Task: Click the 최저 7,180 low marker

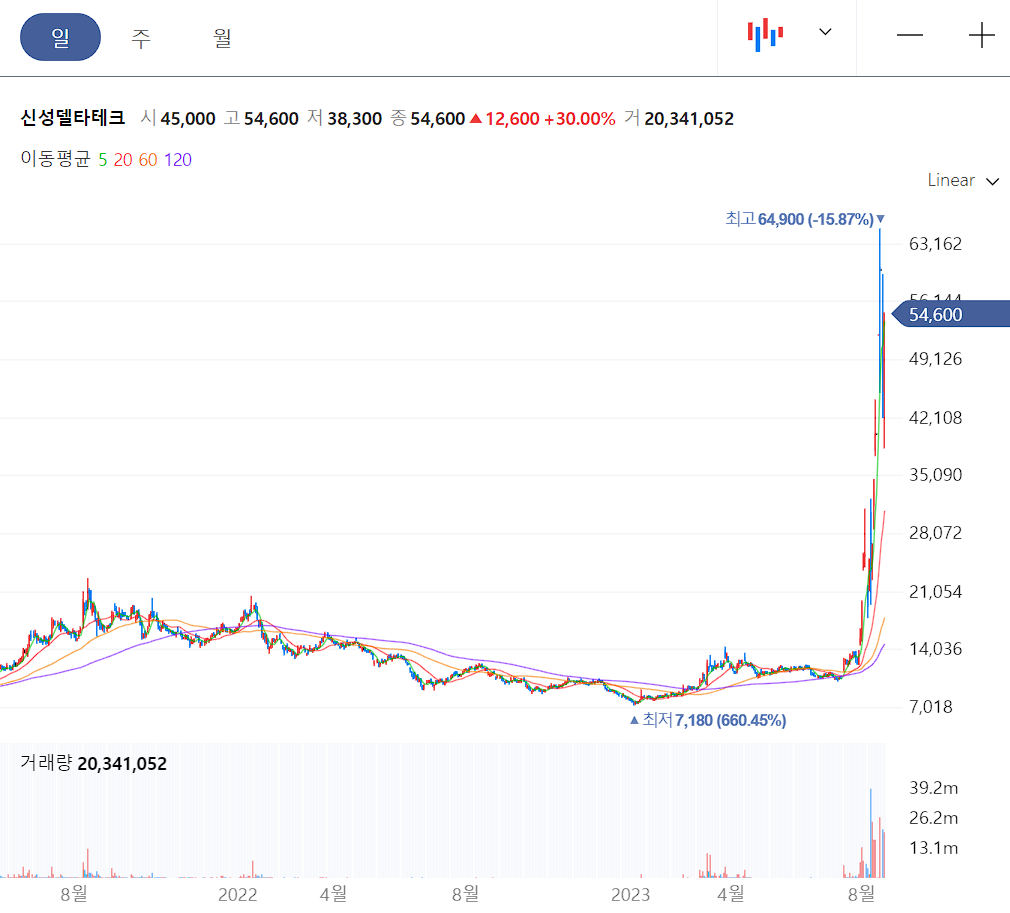Action: (x=708, y=720)
